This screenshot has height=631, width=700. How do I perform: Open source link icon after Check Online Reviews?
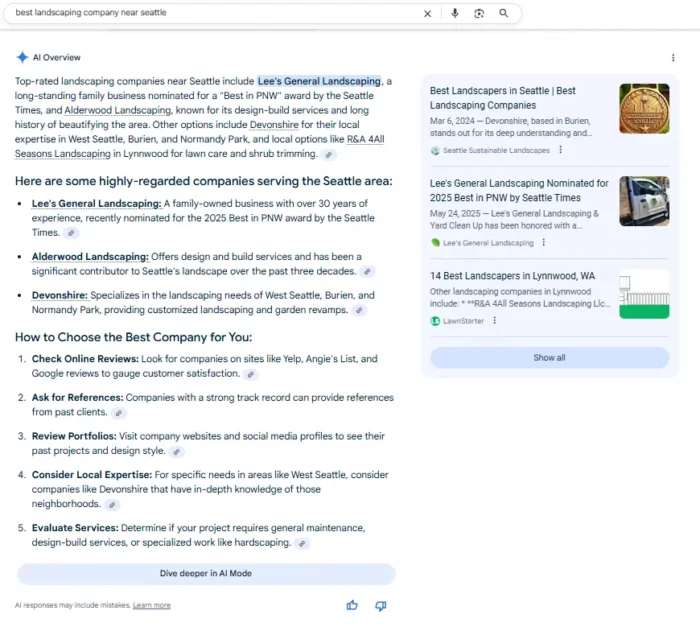coord(251,374)
